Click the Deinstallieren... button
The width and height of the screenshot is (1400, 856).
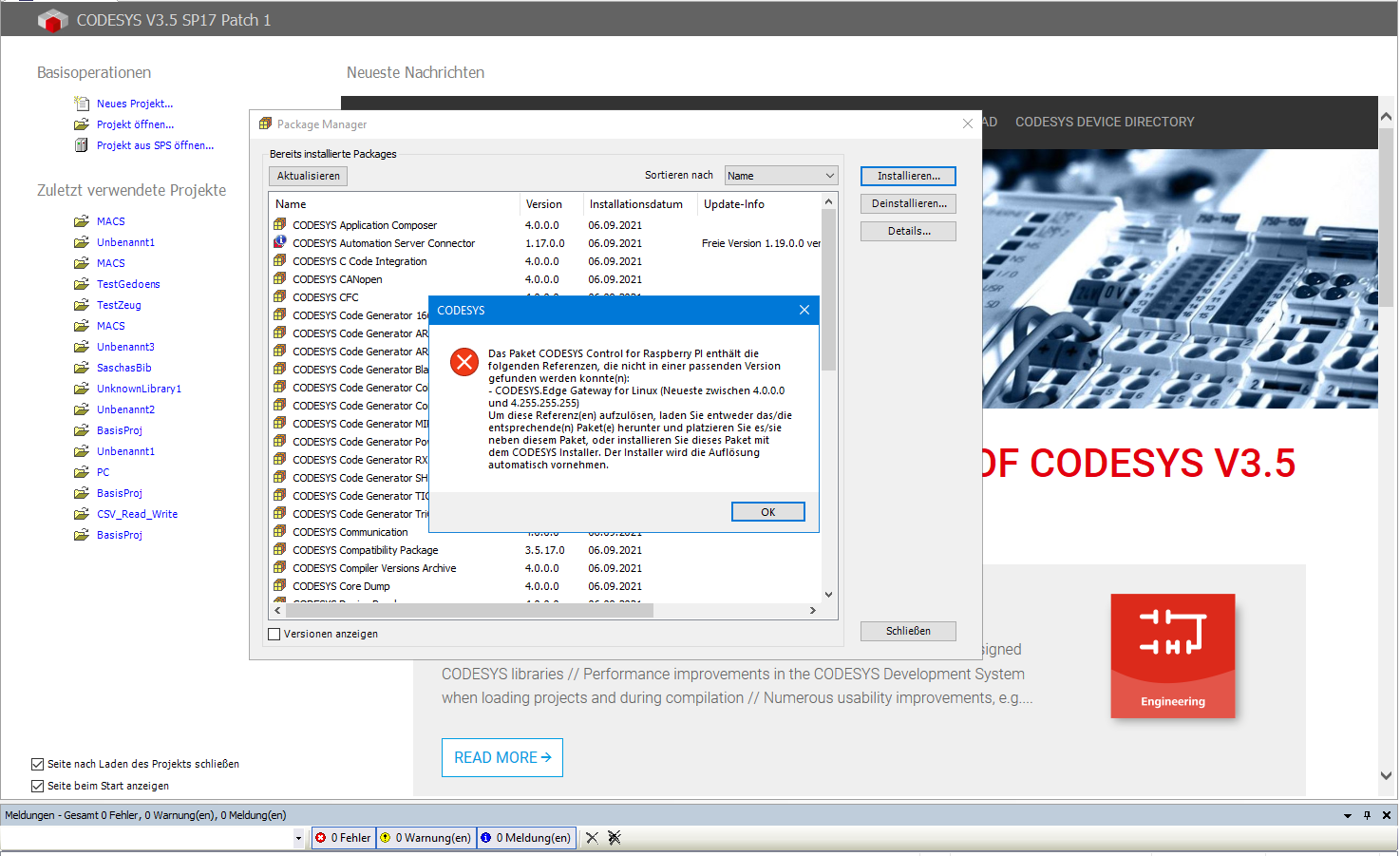tap(908, 203)
